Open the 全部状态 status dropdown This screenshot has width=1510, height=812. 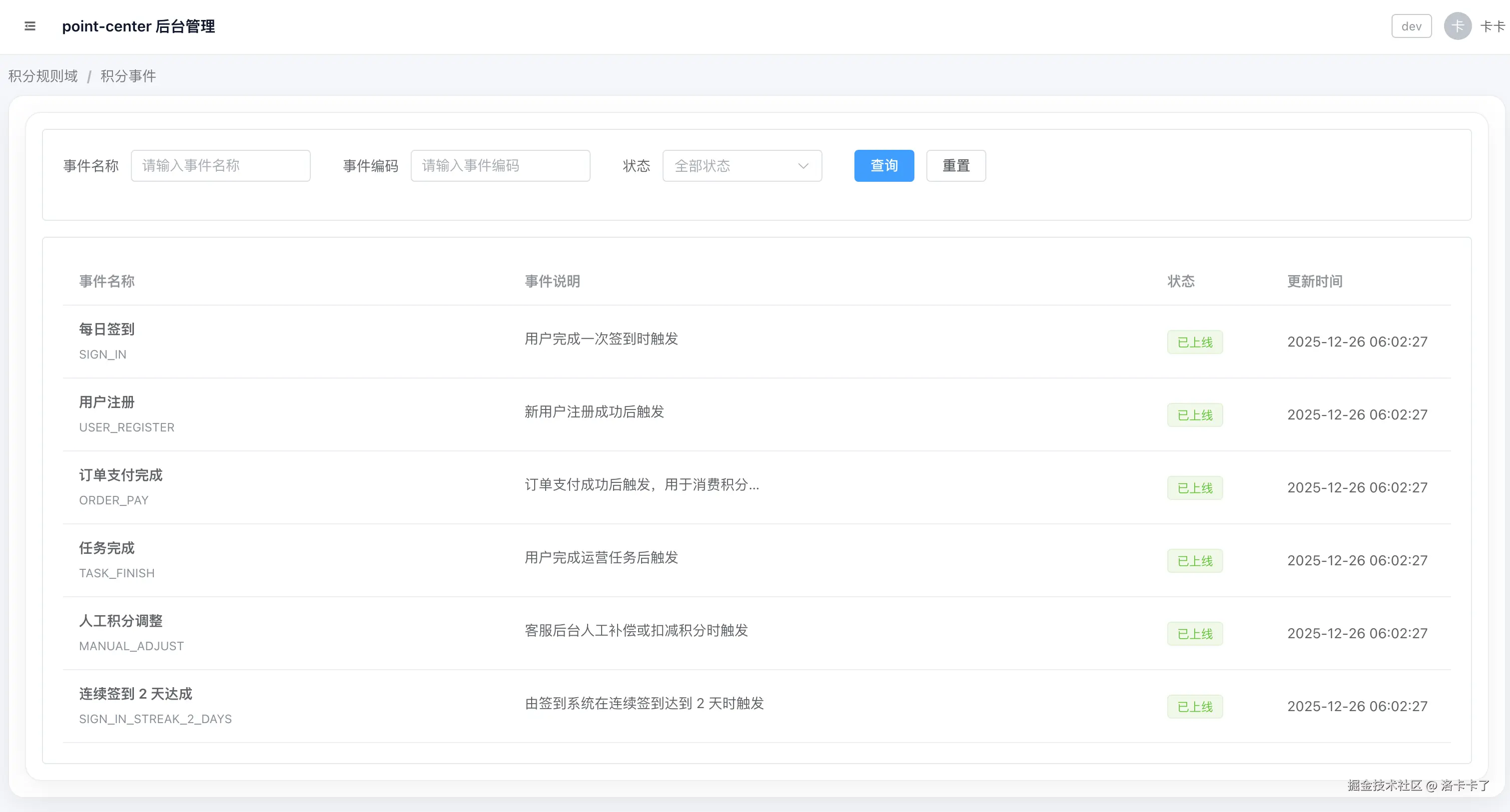point(741,166)
